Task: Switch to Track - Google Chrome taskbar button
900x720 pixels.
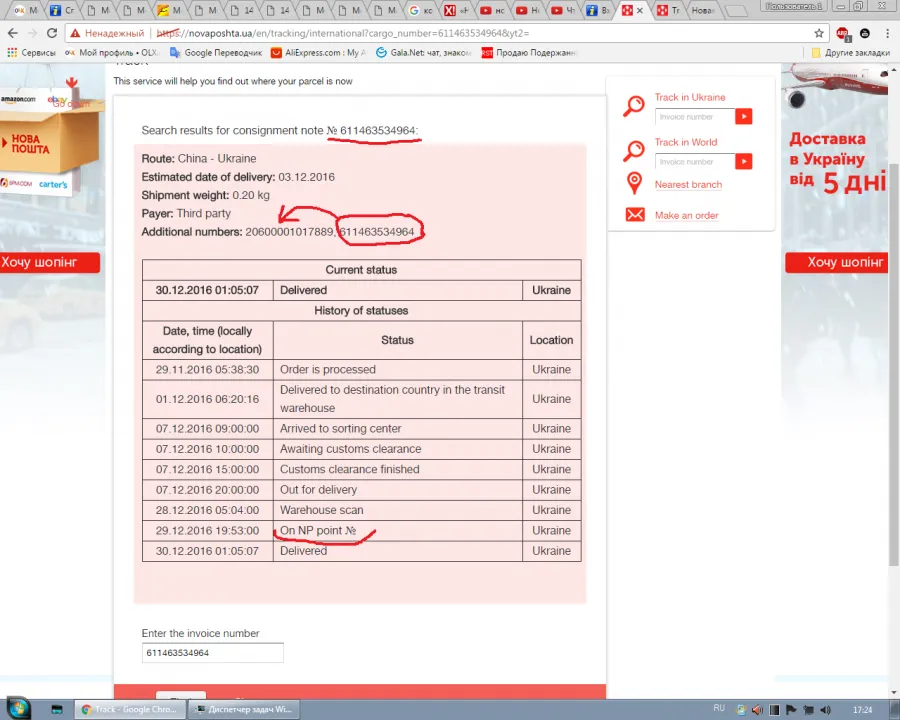Action: click(x=130, y=710)
